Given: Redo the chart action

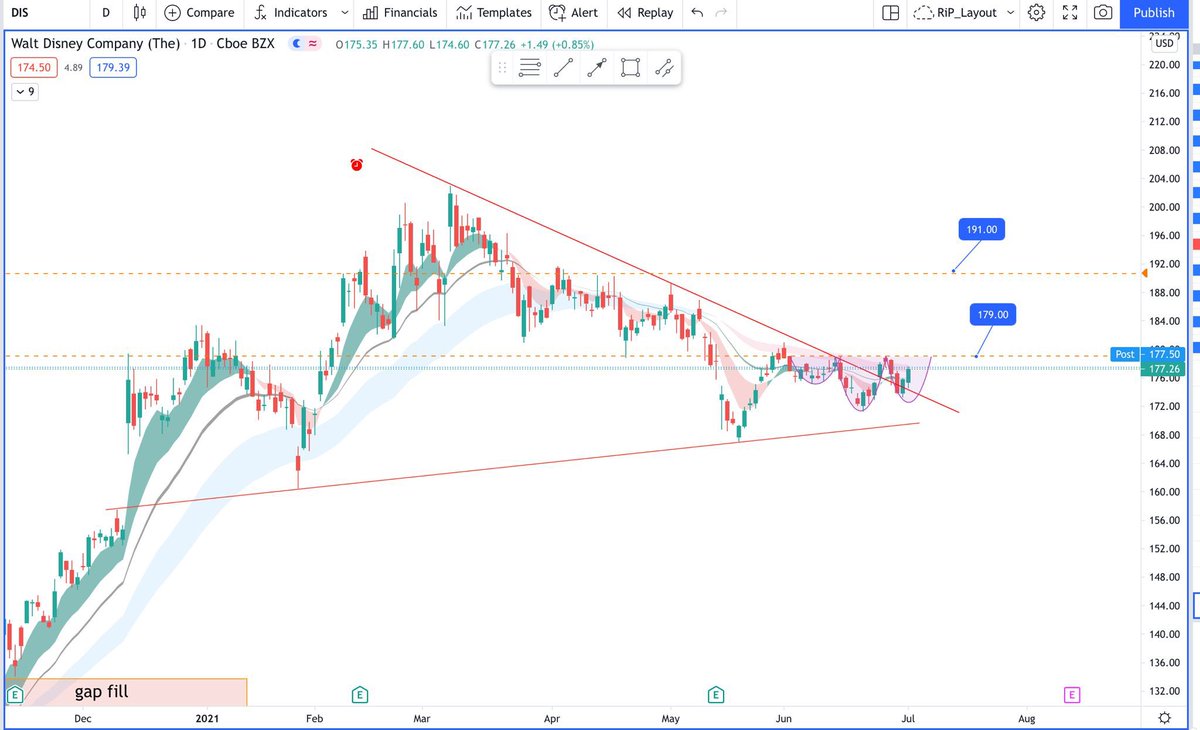Looking at the screenshot, I should pos(721,13).
